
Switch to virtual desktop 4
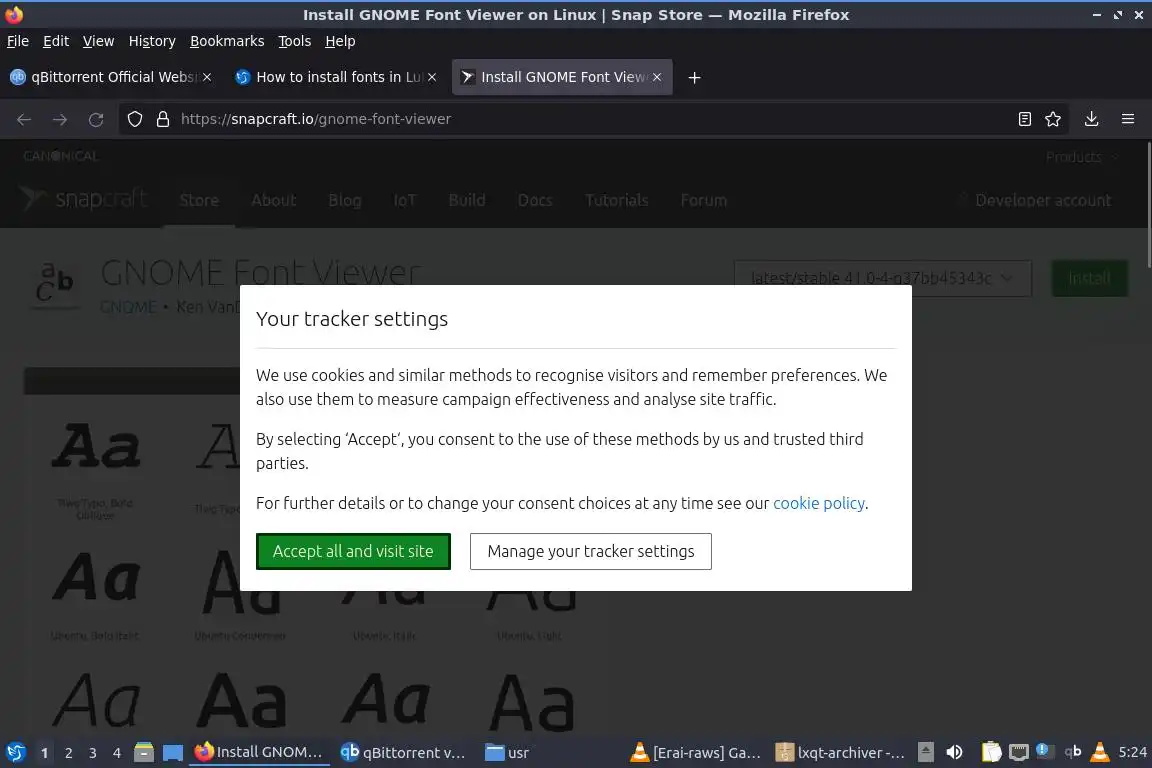click(x=117, y=753)
